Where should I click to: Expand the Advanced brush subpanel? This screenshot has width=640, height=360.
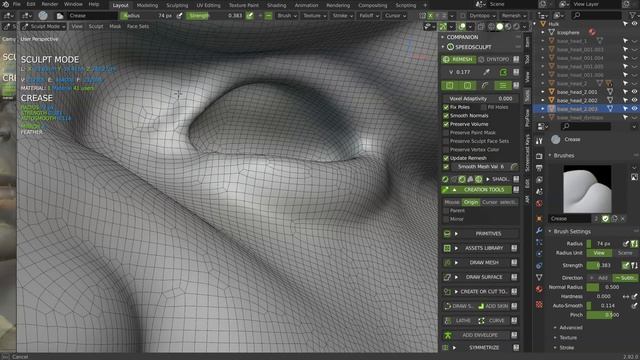coord(555,328)
